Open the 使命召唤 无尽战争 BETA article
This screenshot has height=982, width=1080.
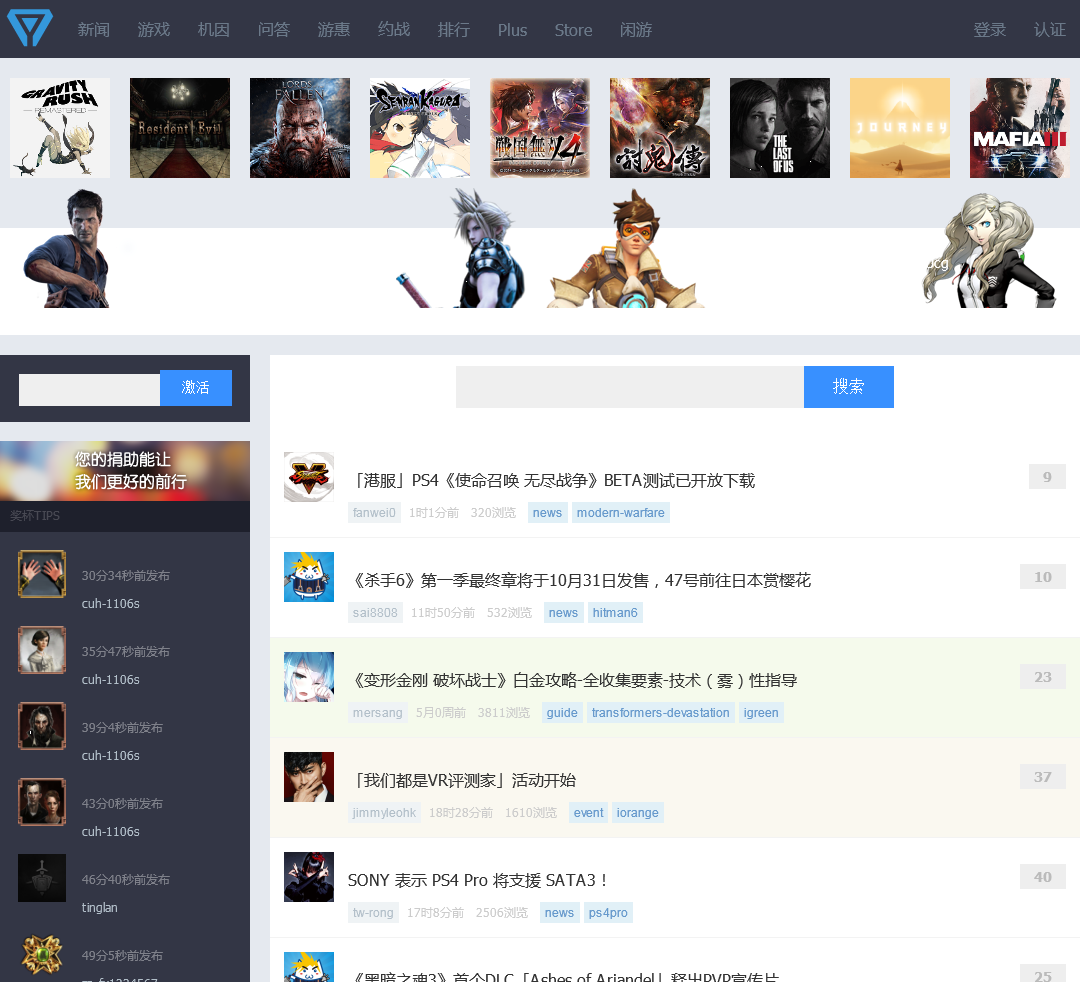coord(553,480)
